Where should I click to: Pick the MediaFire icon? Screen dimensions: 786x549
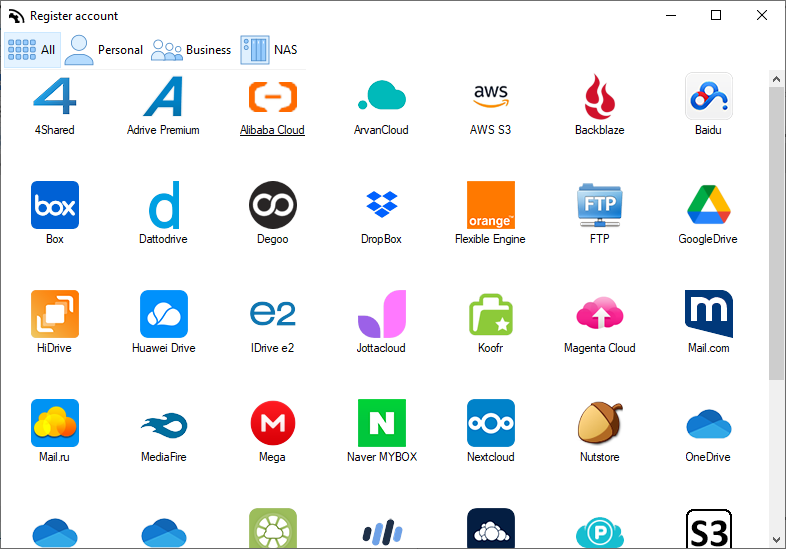(x=164, y=425)
